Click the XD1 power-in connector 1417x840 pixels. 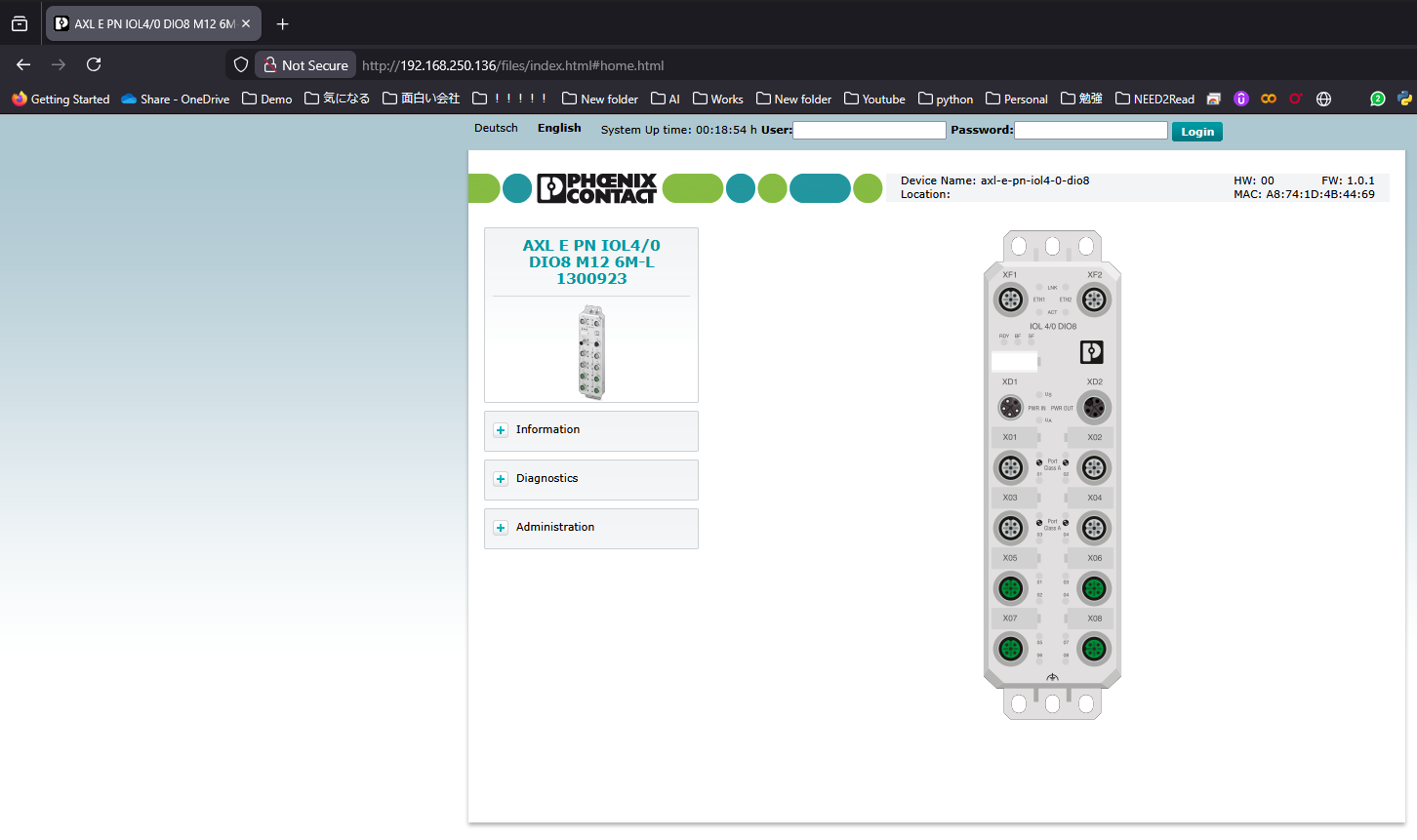1010,407
